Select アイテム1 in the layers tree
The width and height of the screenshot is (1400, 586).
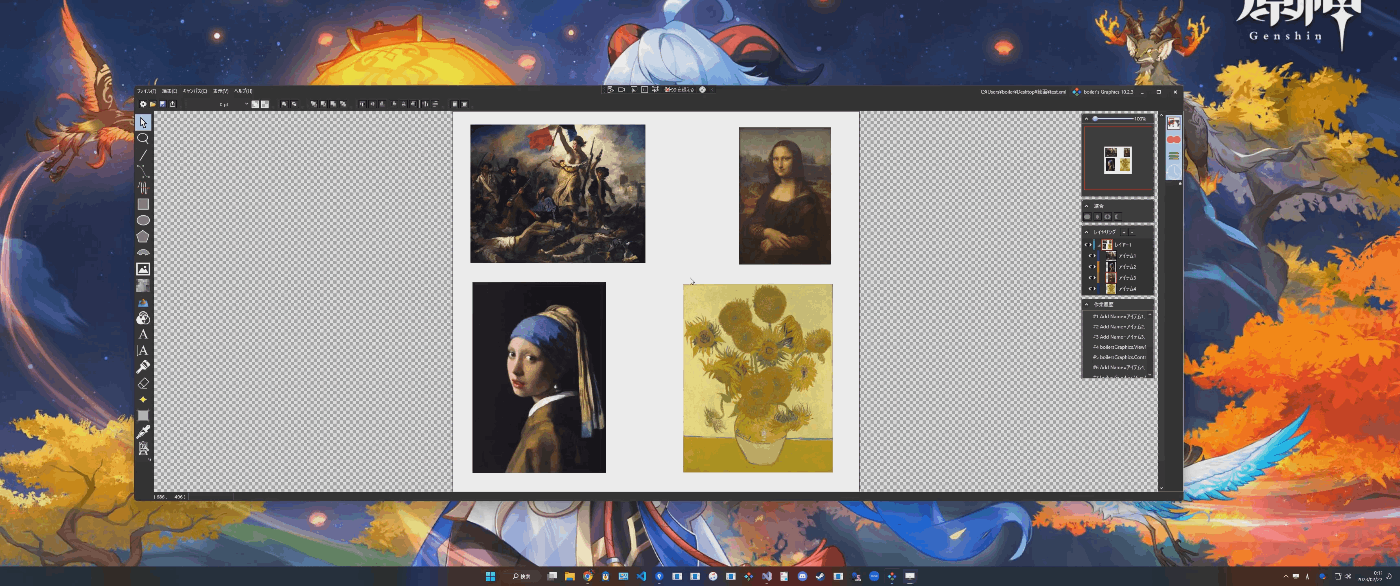1126,256
